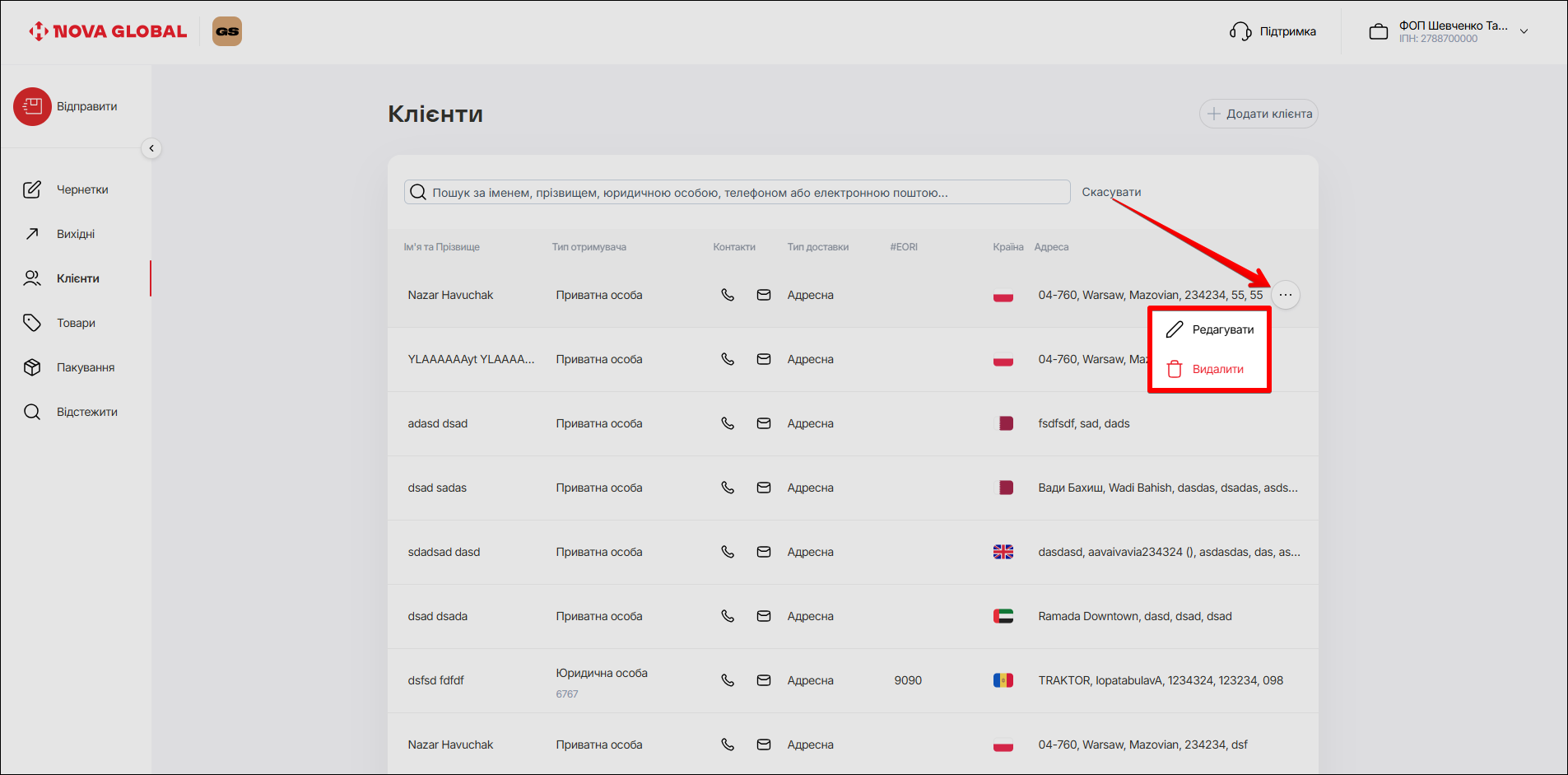Click the Скасувати link beside search
Image resolution: width=1568 pixels, height=775 pixels.
(x=1111, y=192)
